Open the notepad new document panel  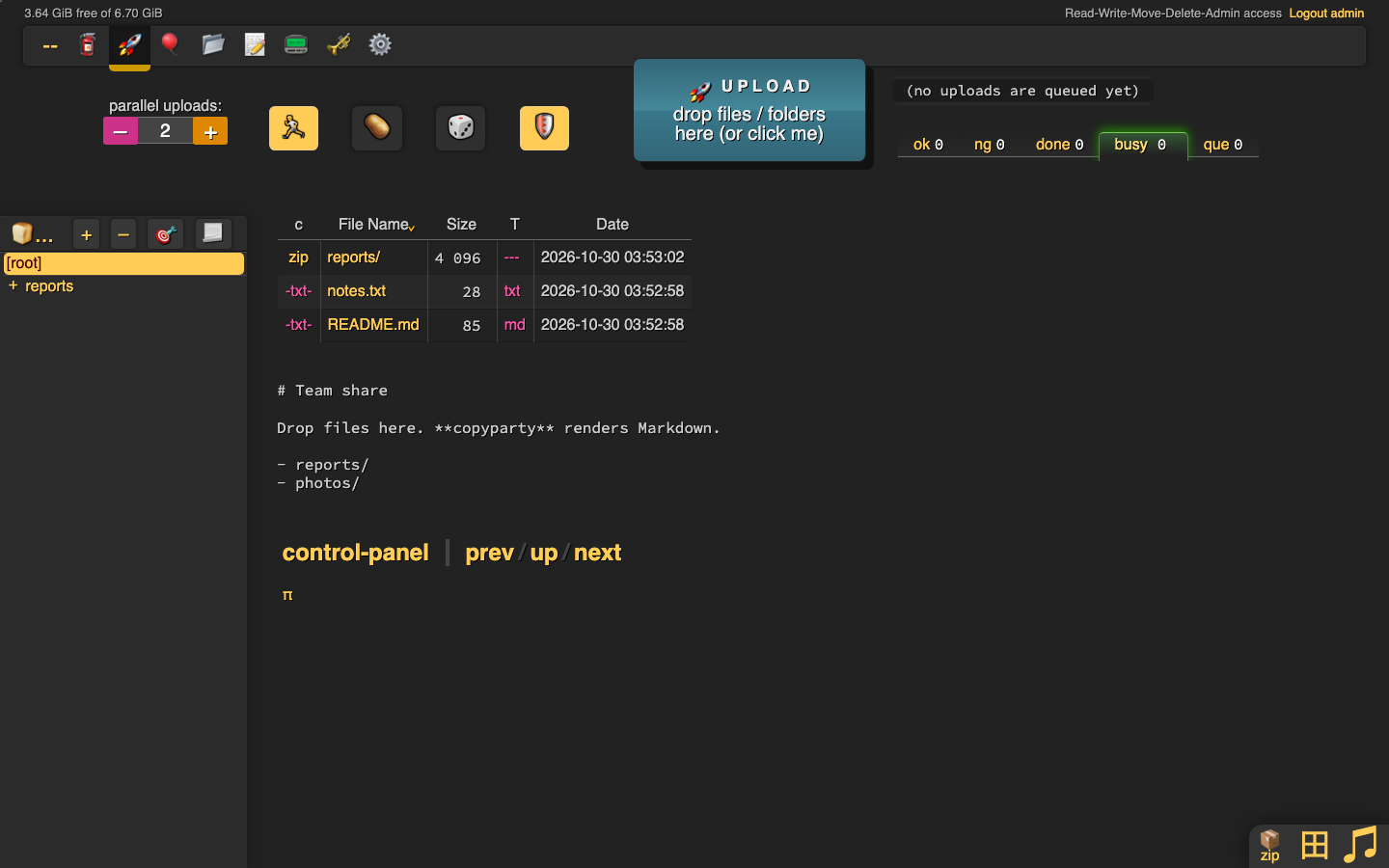(x=255, y=45)
